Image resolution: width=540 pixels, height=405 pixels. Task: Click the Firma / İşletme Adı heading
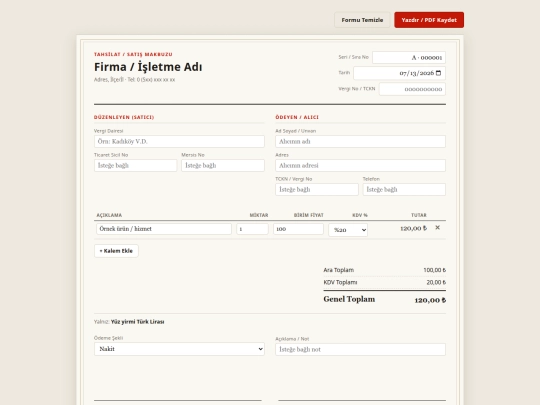click(148, 67)
